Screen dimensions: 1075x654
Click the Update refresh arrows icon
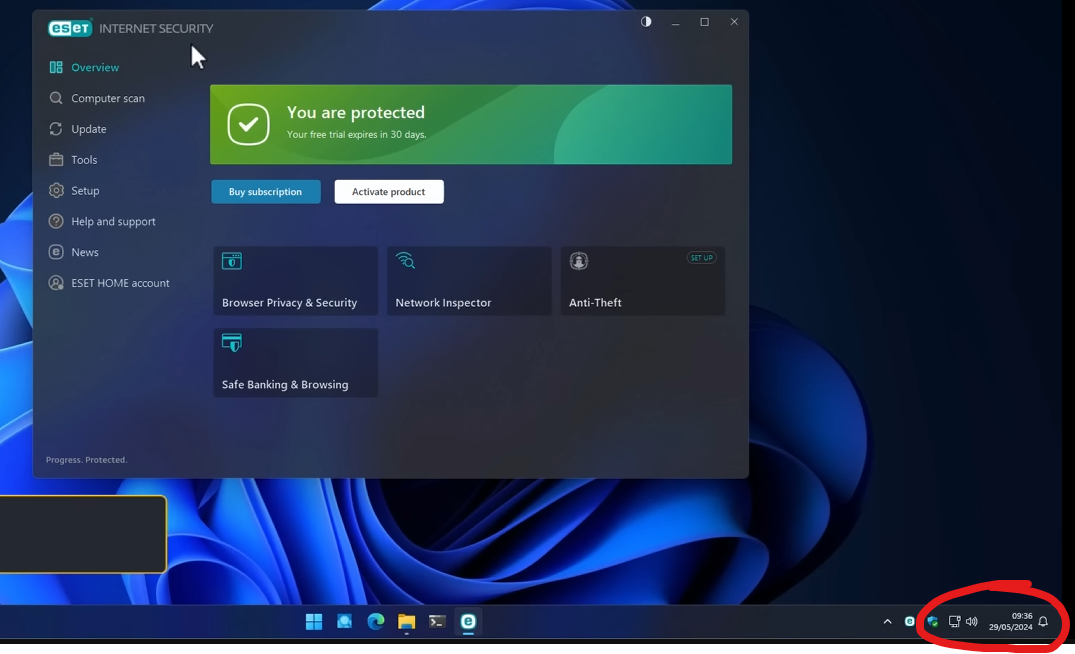pos(56,129)
